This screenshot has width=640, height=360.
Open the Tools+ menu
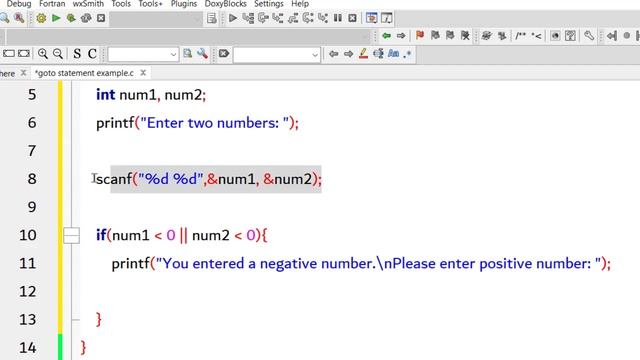click(150, 4)
